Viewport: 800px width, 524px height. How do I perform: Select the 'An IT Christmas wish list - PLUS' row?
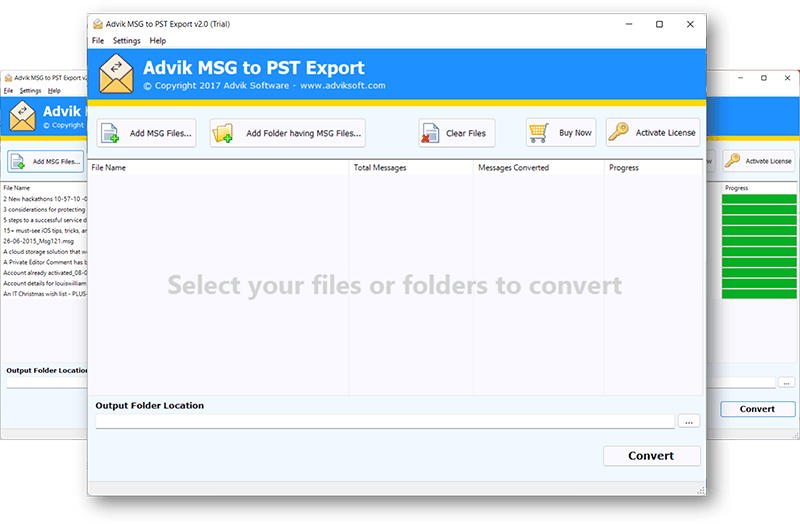[x=45, y=294]
